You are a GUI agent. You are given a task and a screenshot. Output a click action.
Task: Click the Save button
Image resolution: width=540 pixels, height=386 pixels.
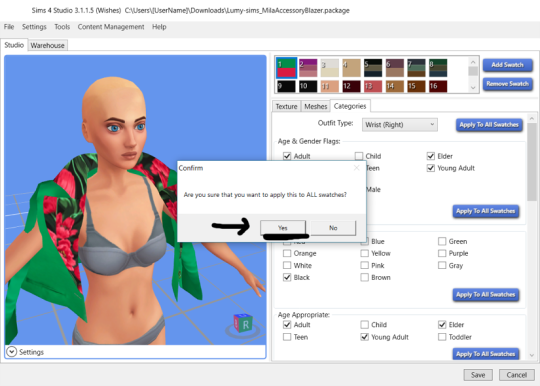pyautogui.click(x=478, y=375)
